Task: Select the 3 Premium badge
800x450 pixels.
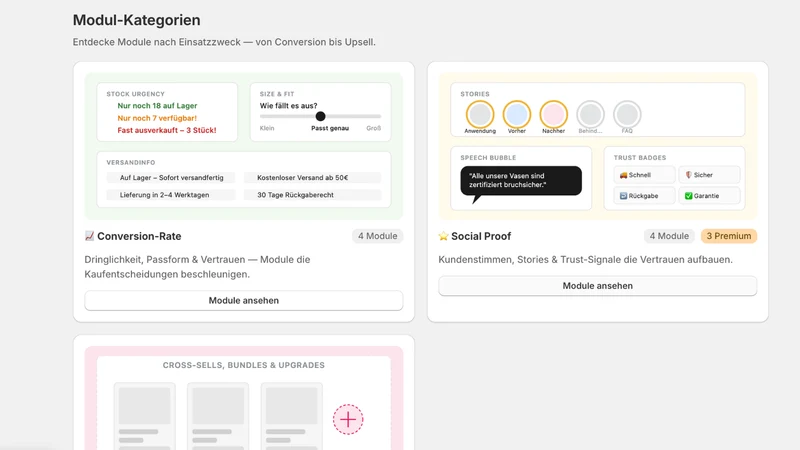Action: coord(729,236)
